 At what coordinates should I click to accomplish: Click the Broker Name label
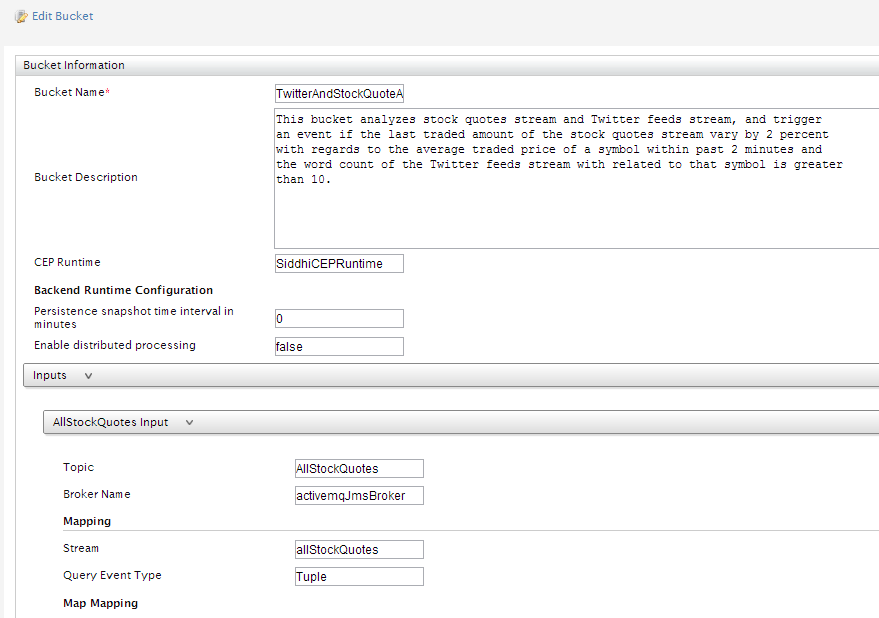click(97, 494)
